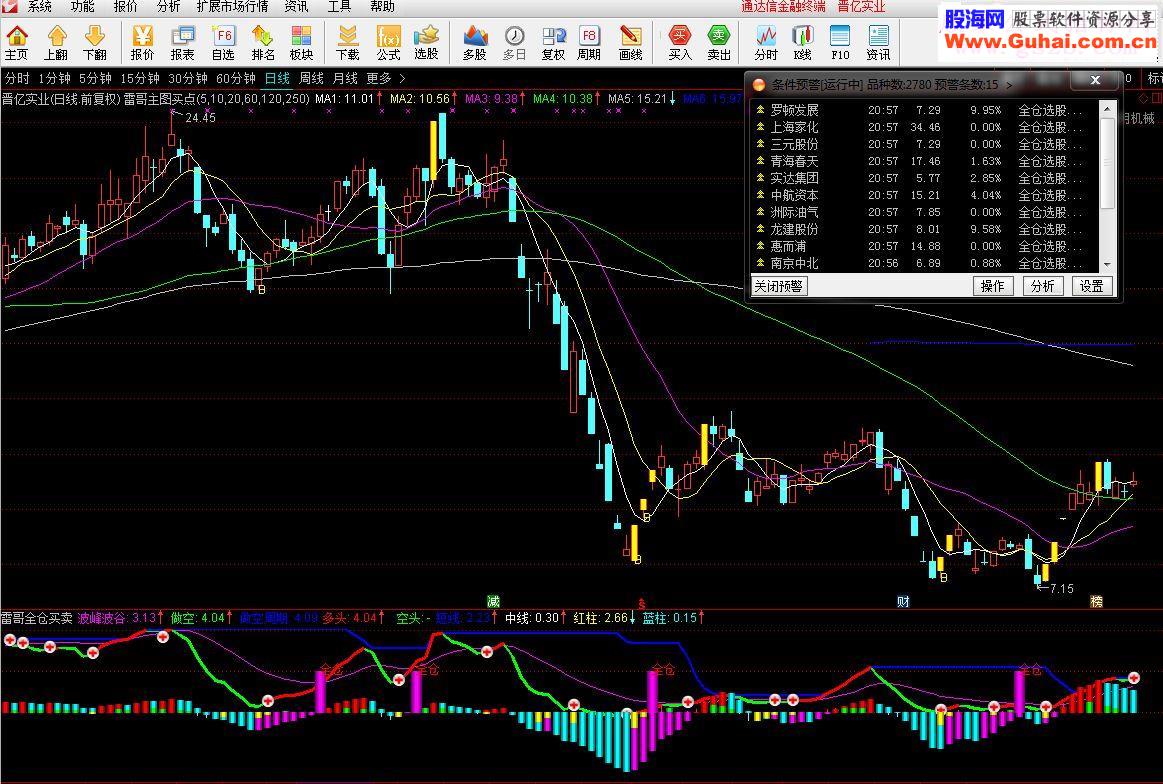Click the 榜 event marker
The image size is (1163, 784).
click(x=1096, y=602)
